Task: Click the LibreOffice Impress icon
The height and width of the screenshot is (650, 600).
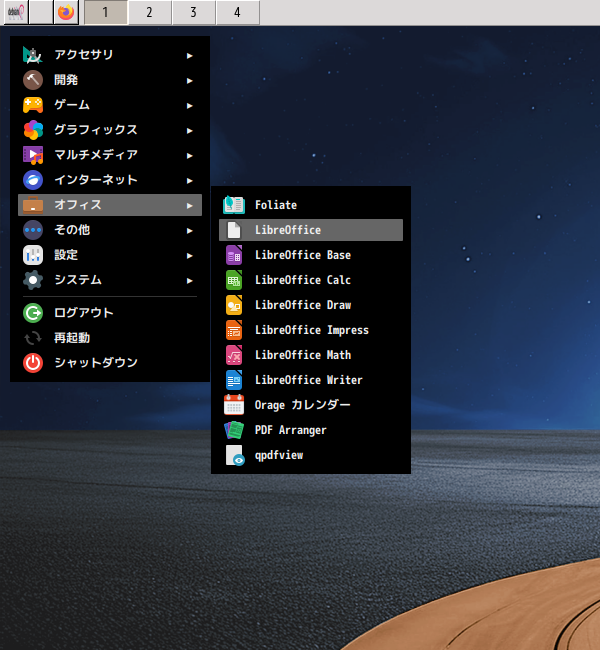Action: tap(234, 330)
